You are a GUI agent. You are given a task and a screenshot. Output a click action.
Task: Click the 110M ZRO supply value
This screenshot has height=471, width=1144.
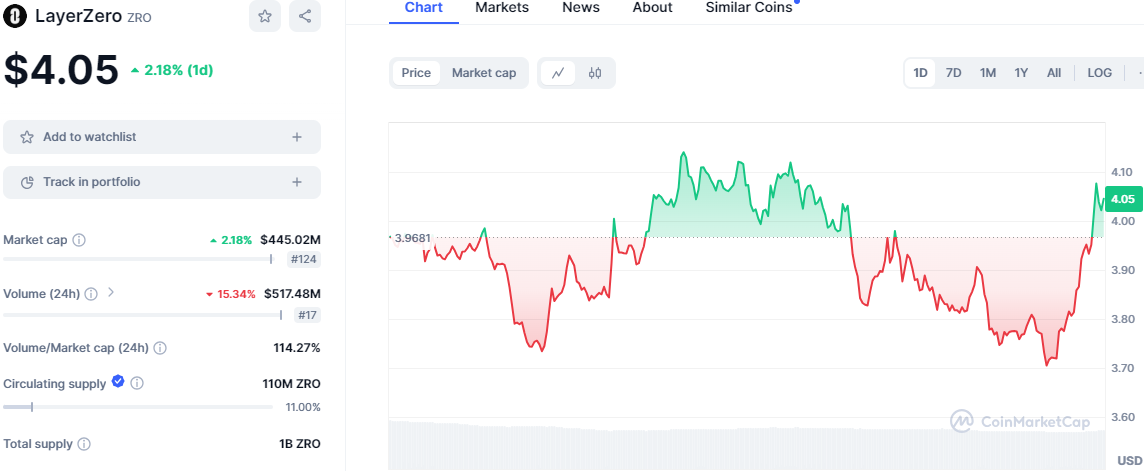point(291,384)
